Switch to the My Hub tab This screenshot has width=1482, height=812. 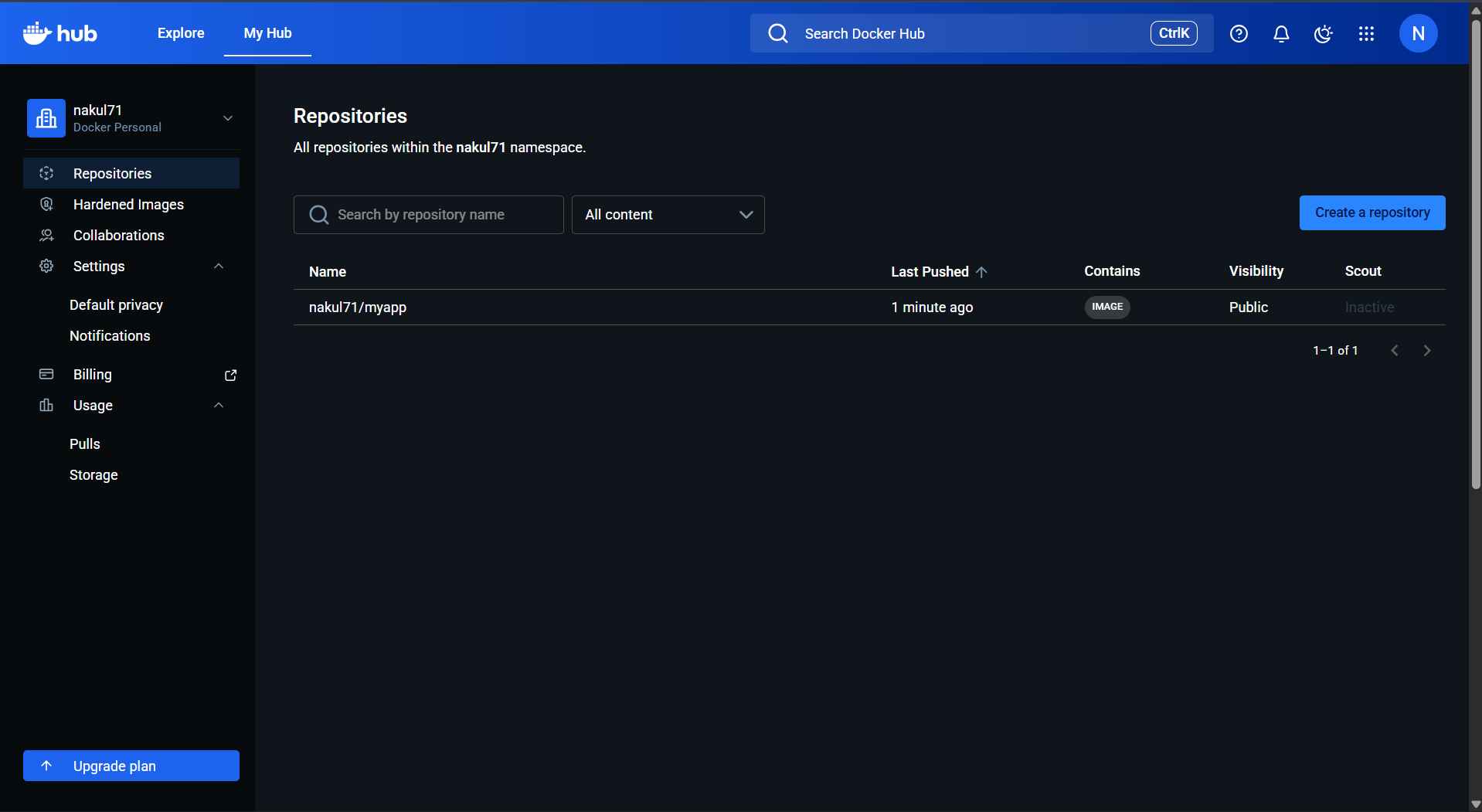point(267,33)
